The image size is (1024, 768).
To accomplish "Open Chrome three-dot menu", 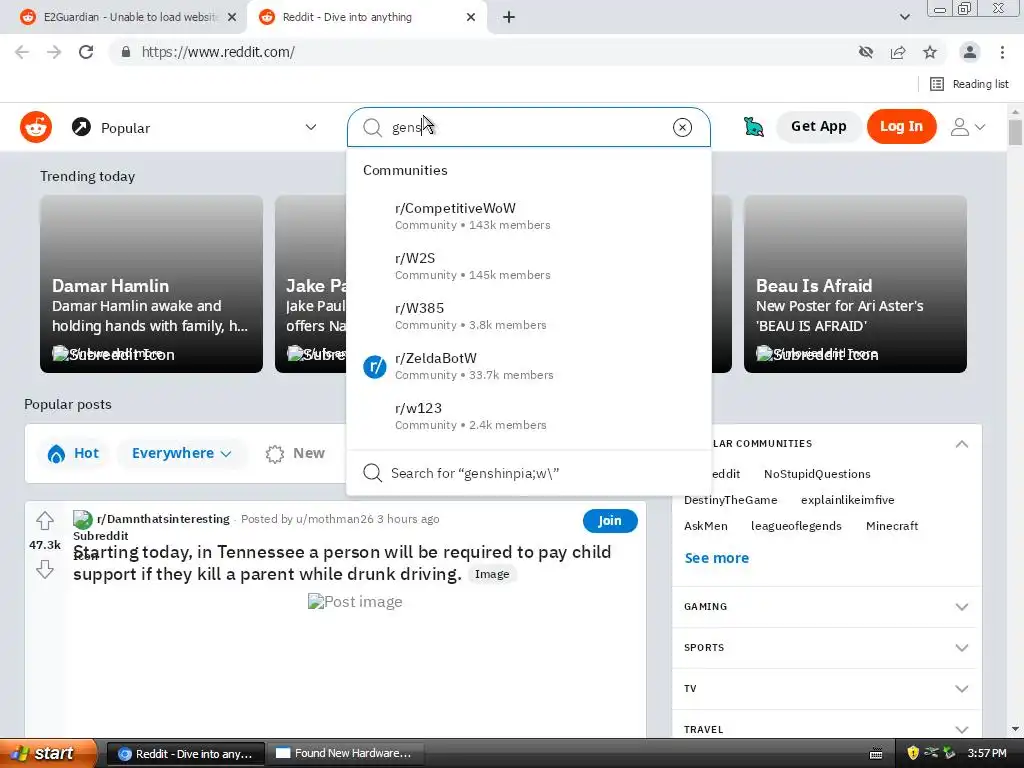I will pyautogui.click(x=1002, y=52).
